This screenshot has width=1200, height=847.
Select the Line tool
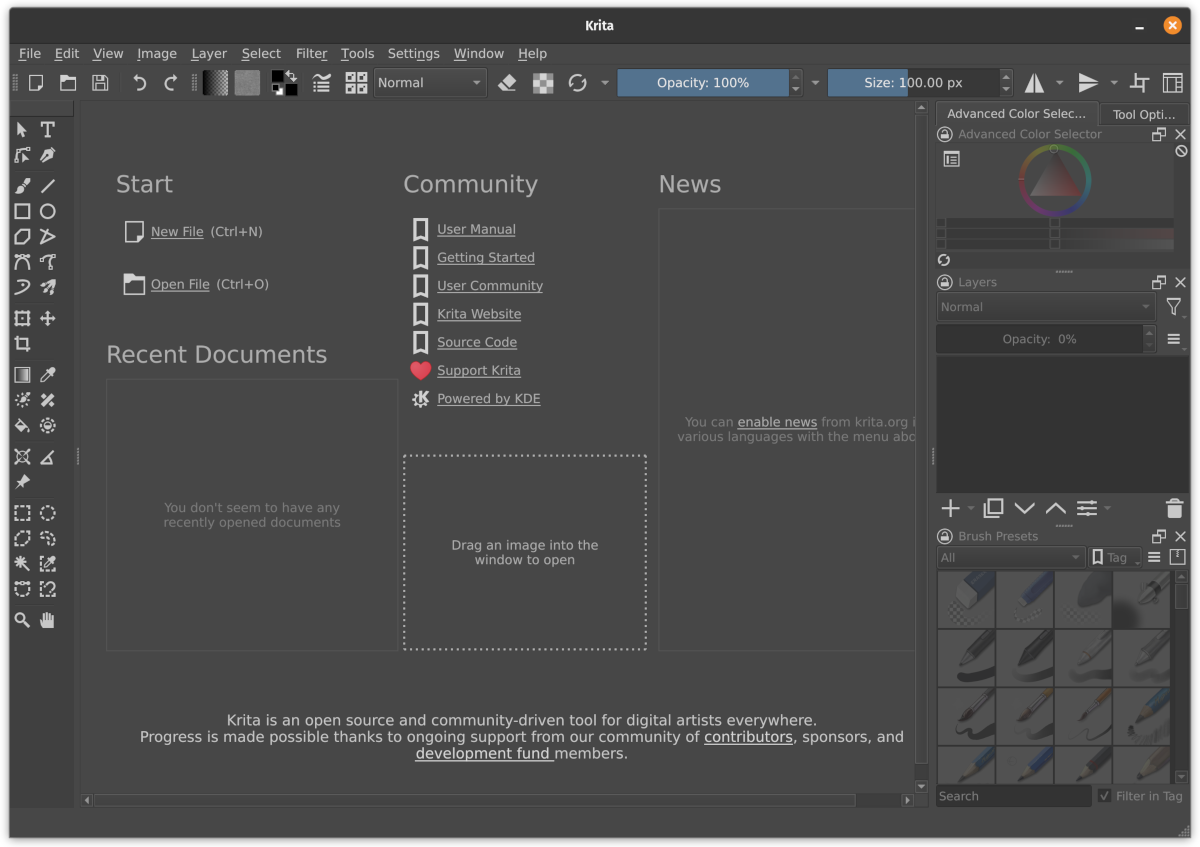(47, 185)
